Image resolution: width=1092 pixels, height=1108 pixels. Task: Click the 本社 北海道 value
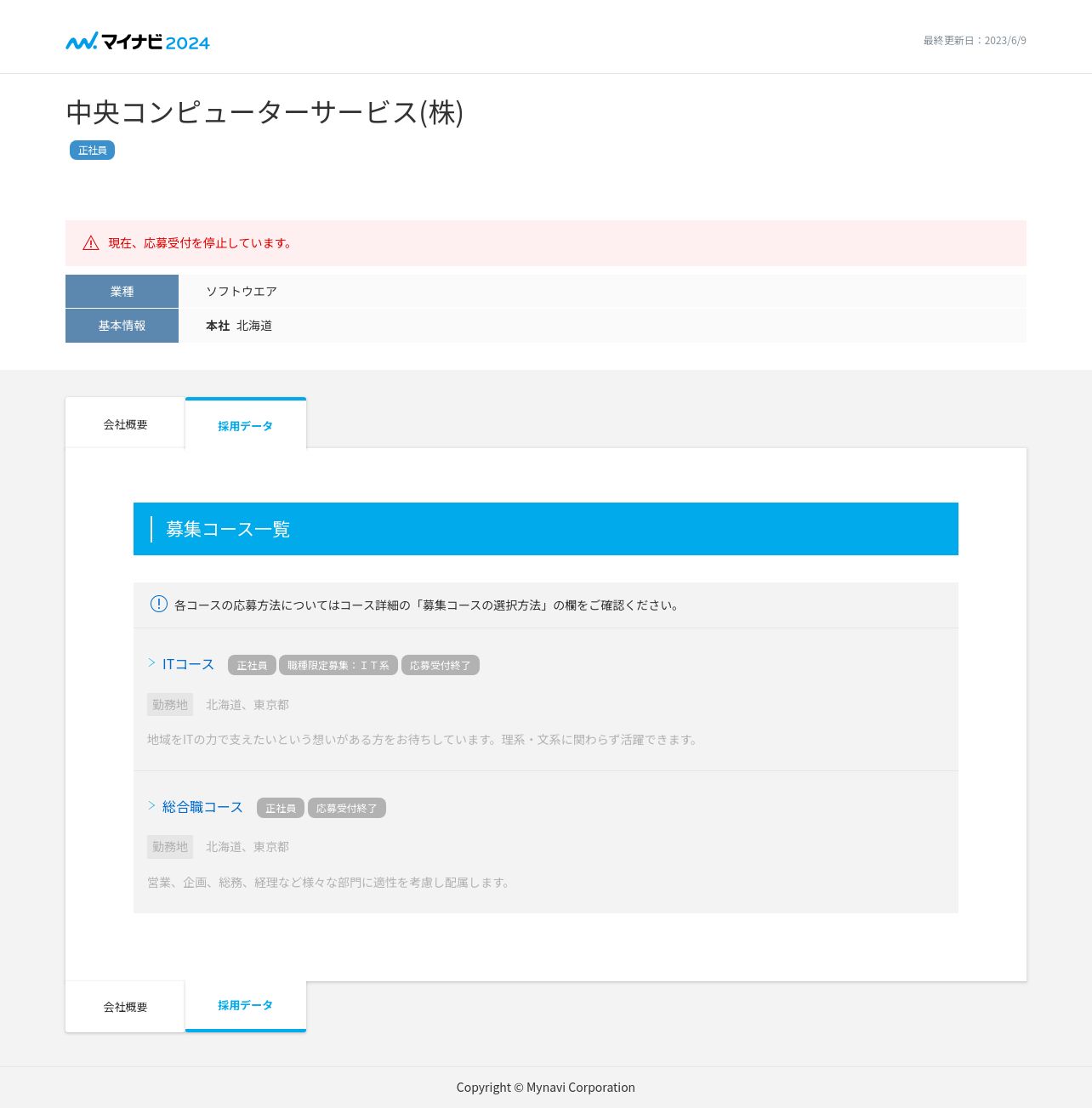(239, 326)
